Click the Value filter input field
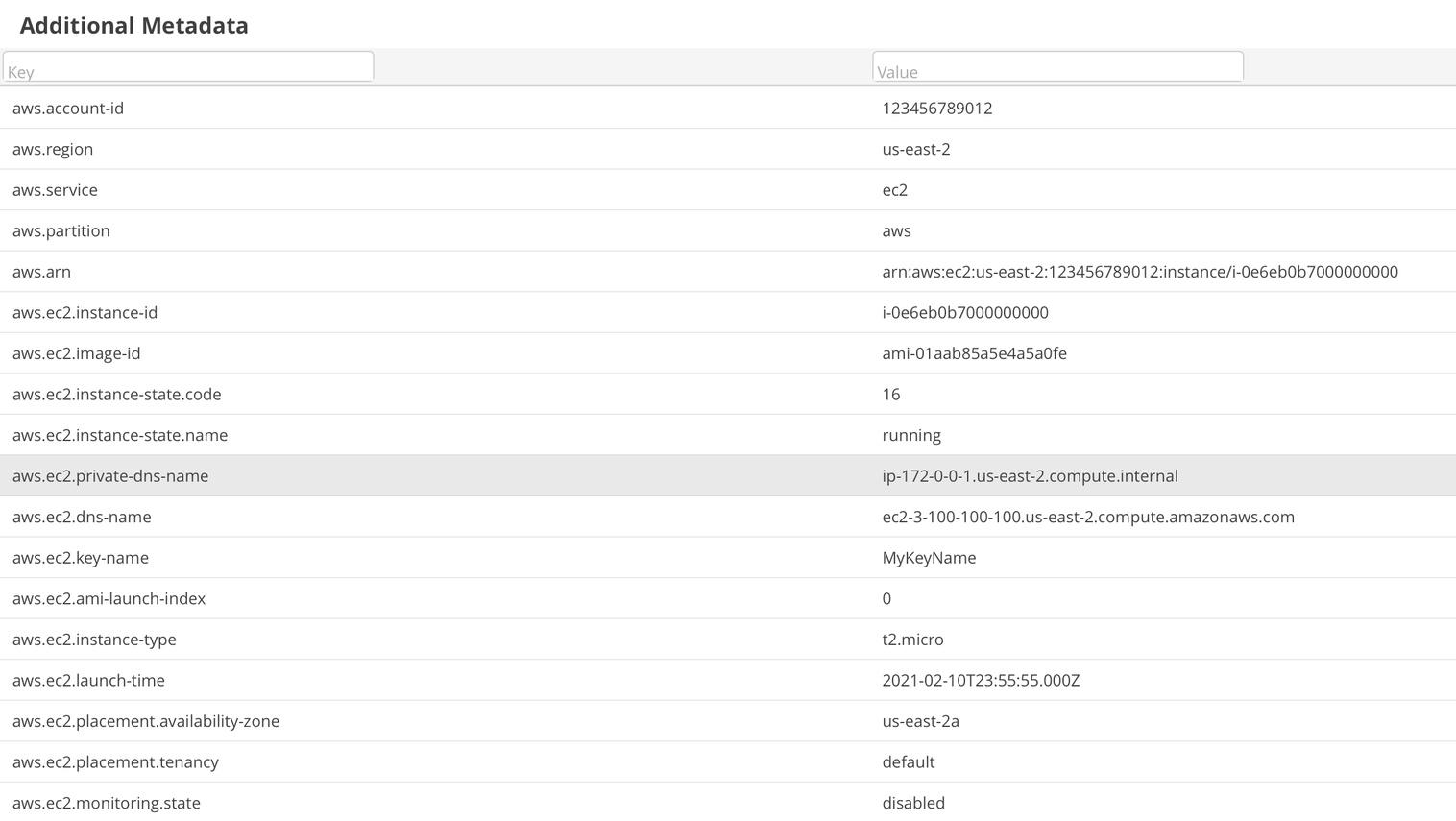This screenshot has width=1456, height=821. (x=1057, y=67)
